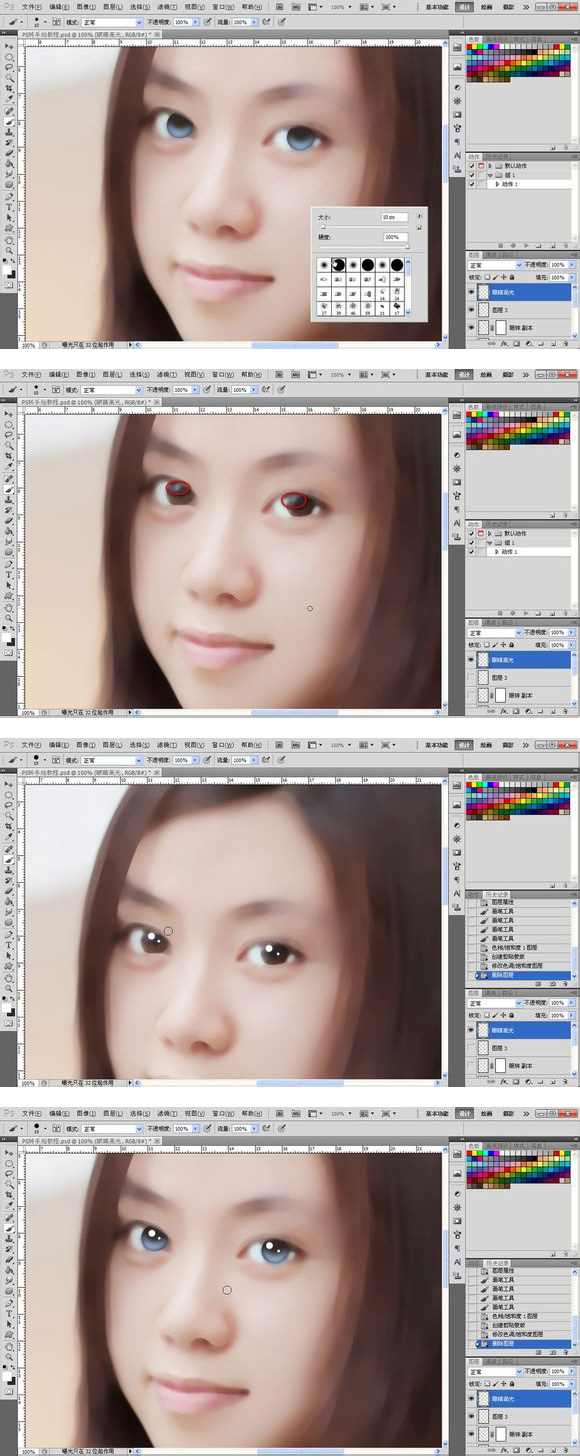Click record button in first screenshot's Actions panel
The width and height of the screenshot is (580, 1456).
[513, 246]
